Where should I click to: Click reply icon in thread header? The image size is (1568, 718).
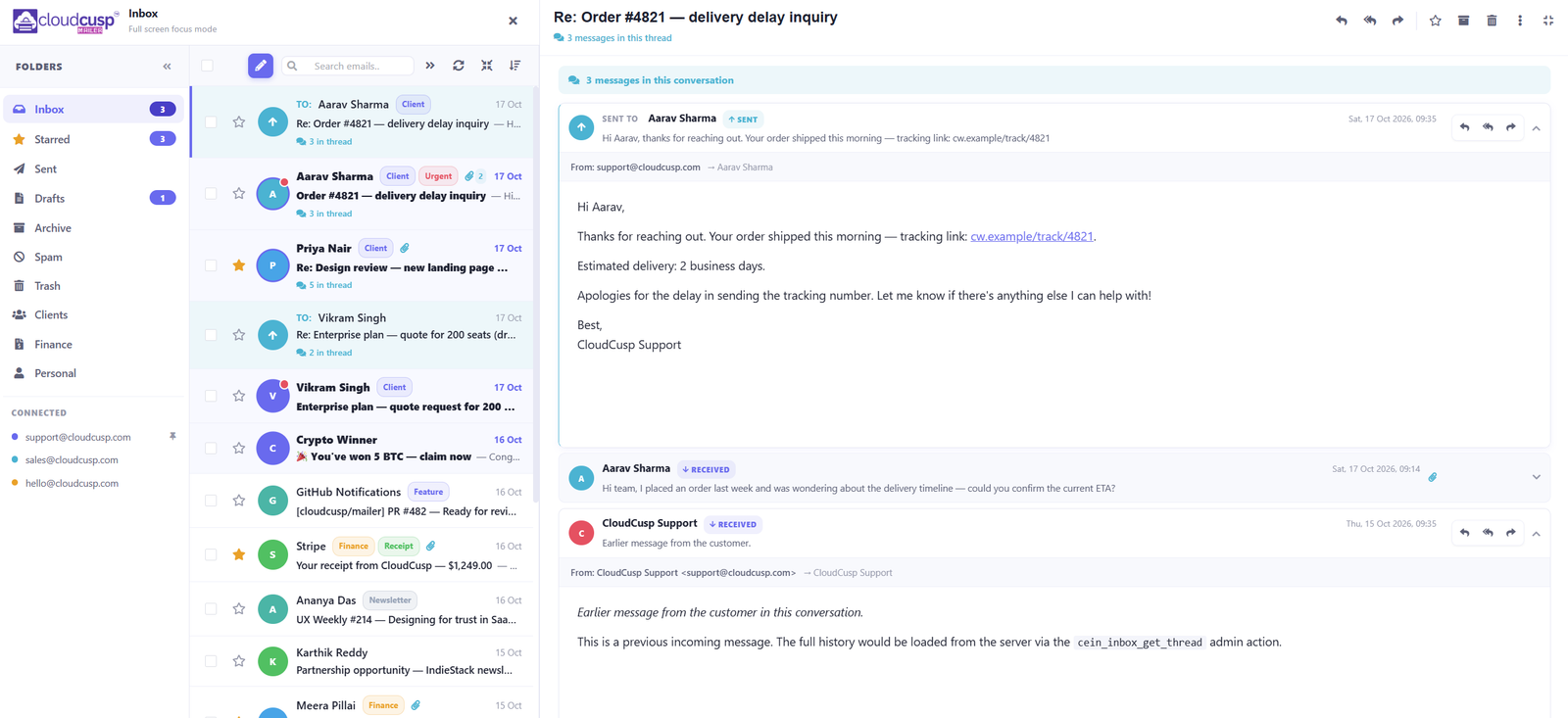click(1342, 21)
